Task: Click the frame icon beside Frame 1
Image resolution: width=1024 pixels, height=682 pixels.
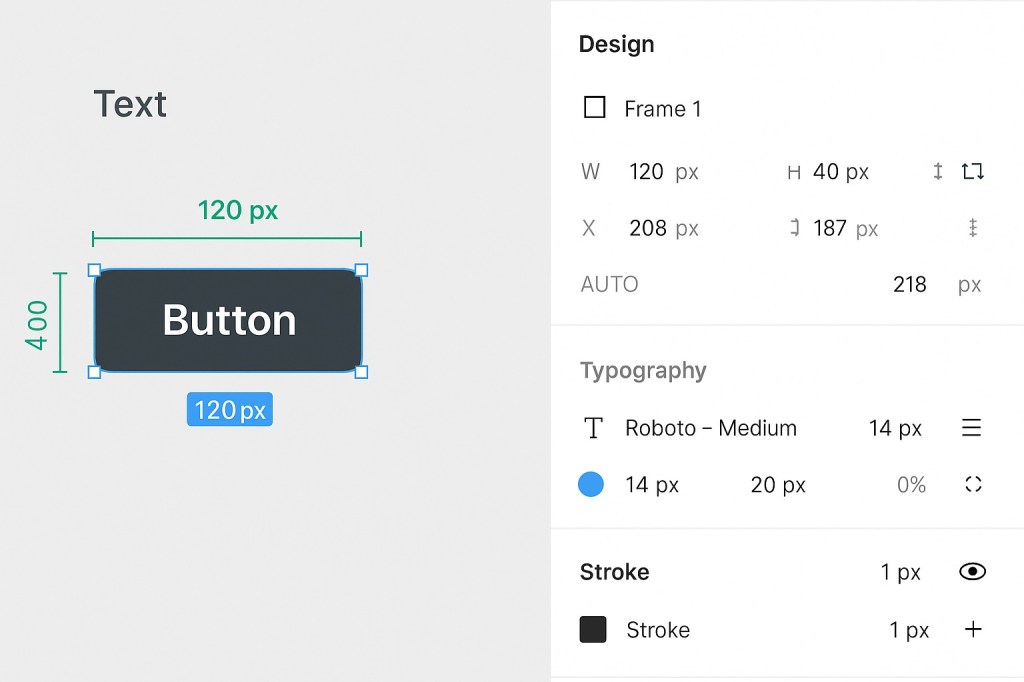Action: point(594,107)
